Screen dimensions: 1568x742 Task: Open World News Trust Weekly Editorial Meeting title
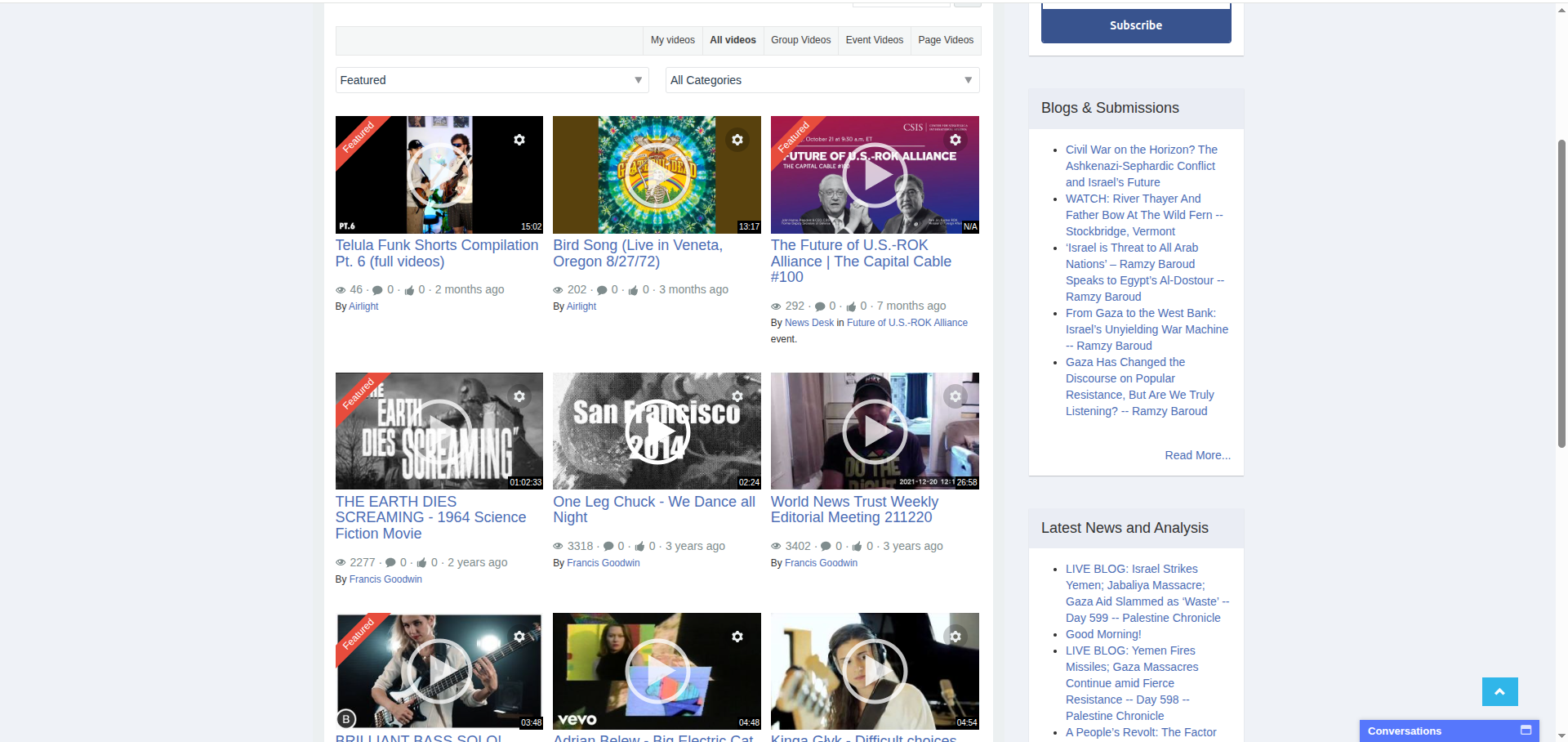tap(854, 510)
